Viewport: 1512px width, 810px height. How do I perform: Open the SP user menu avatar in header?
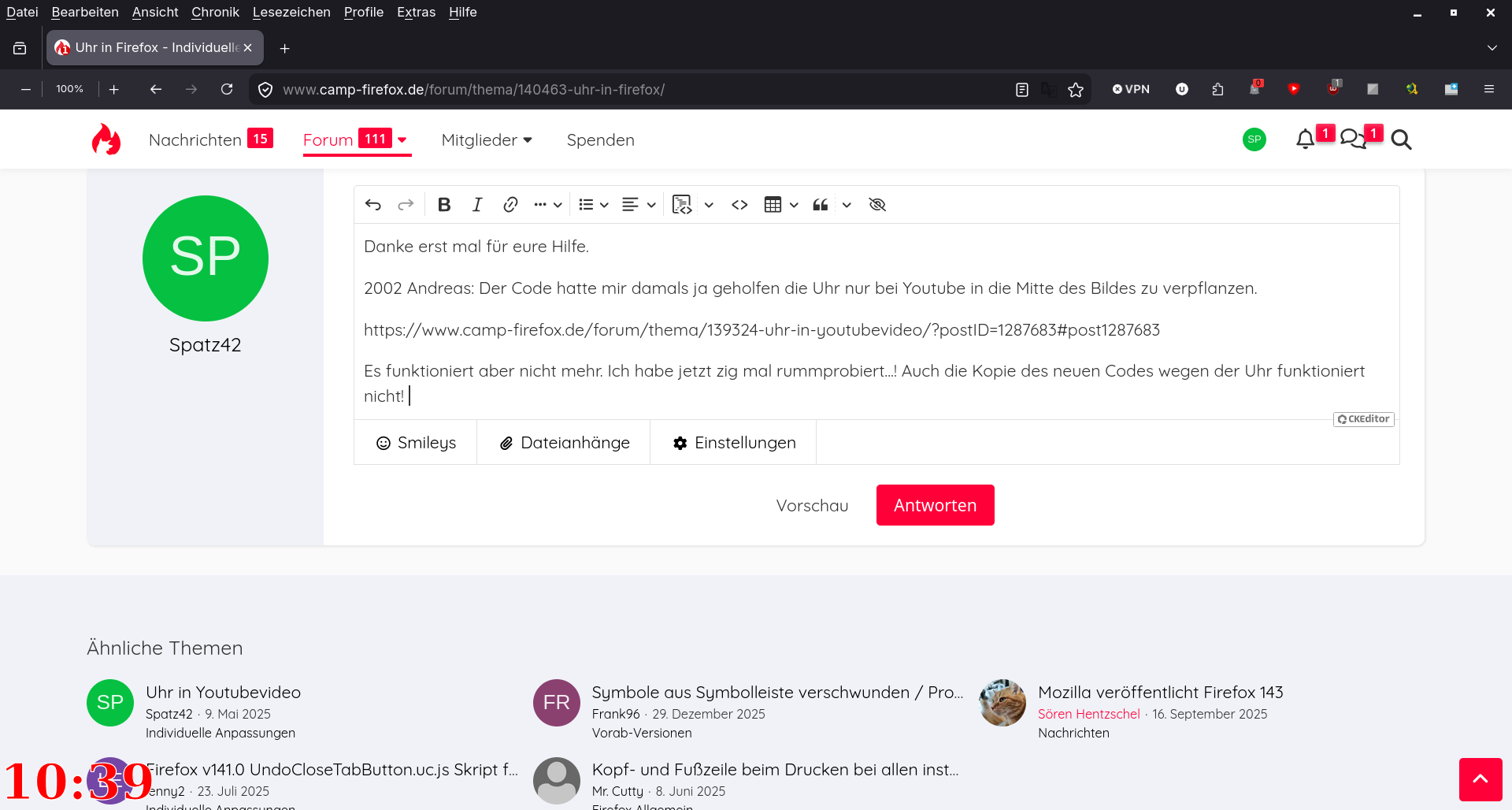click(1254, 139)
